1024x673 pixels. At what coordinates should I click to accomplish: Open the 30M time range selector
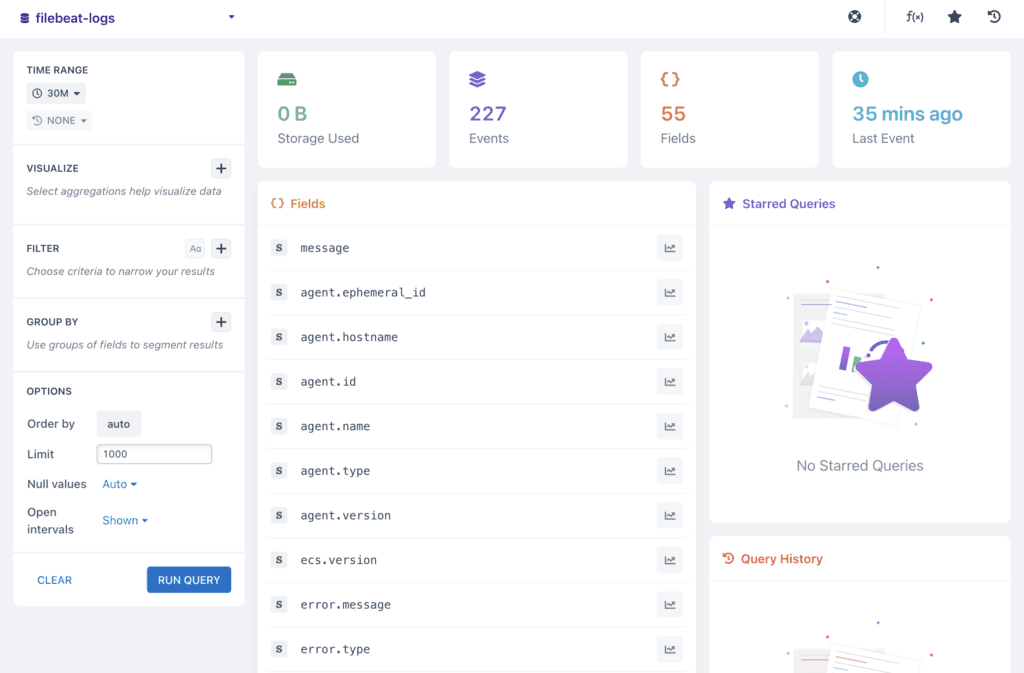click(56, 92)
